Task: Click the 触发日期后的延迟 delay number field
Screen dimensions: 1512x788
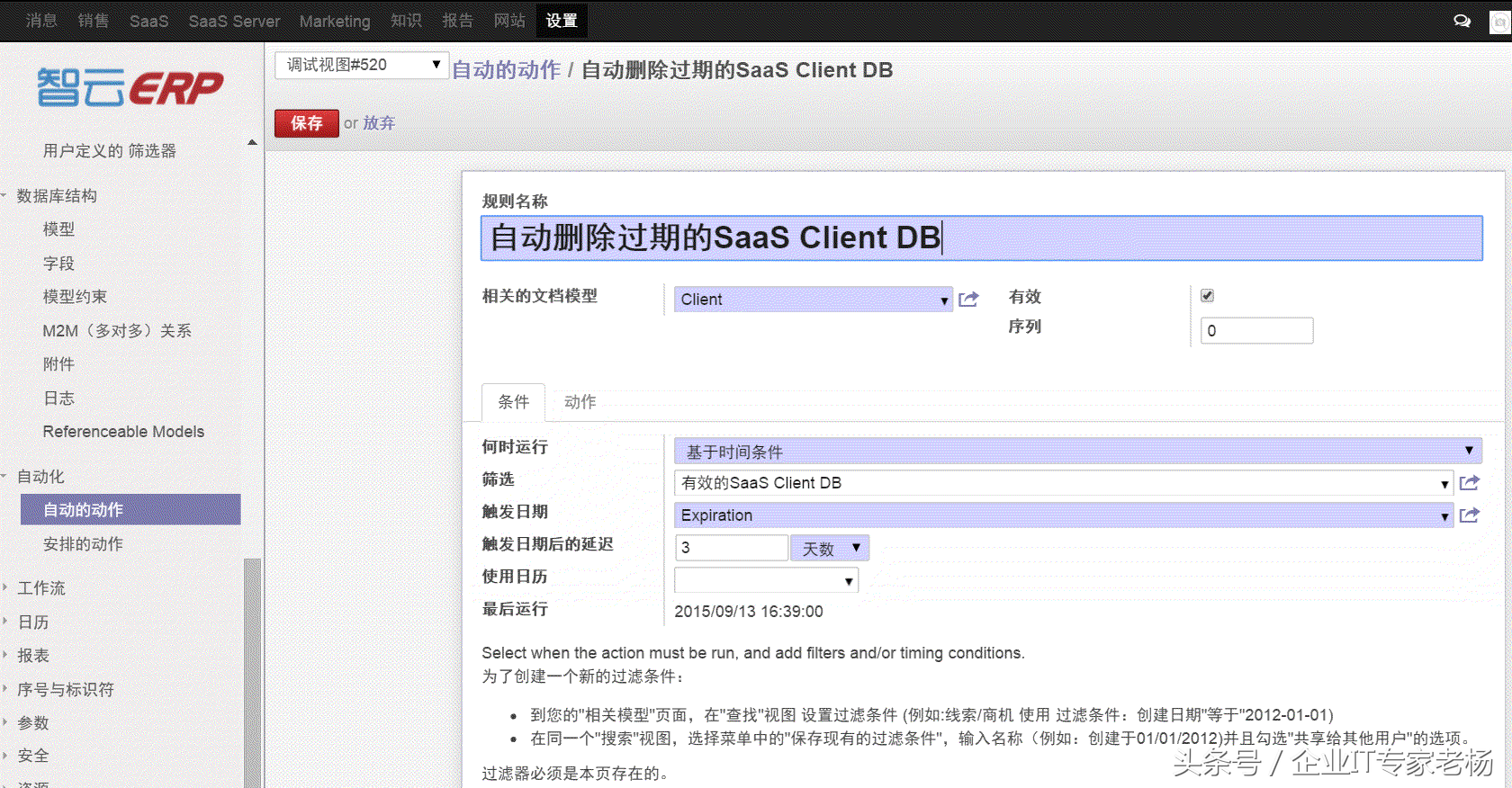Action: [731, 548]
